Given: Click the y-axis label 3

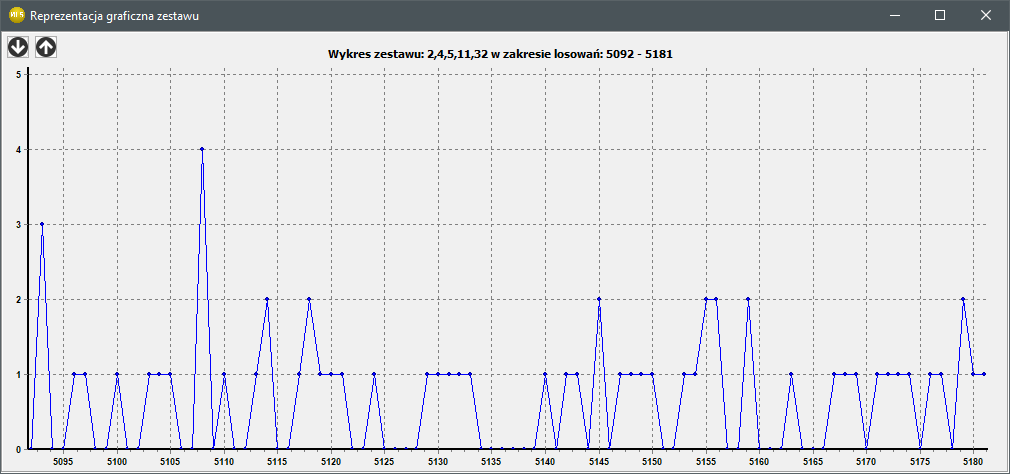Looking at the screenshot, I should (19, 224).
